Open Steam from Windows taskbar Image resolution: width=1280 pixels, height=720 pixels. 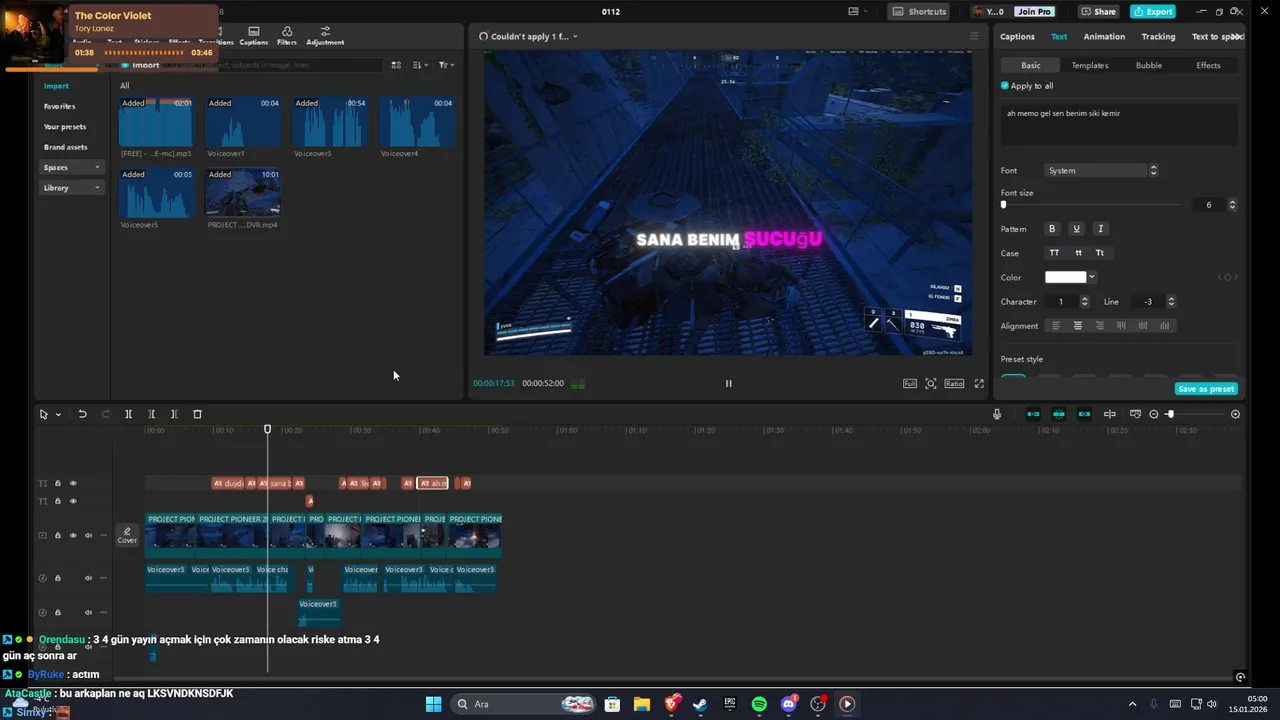pos(700,704)
